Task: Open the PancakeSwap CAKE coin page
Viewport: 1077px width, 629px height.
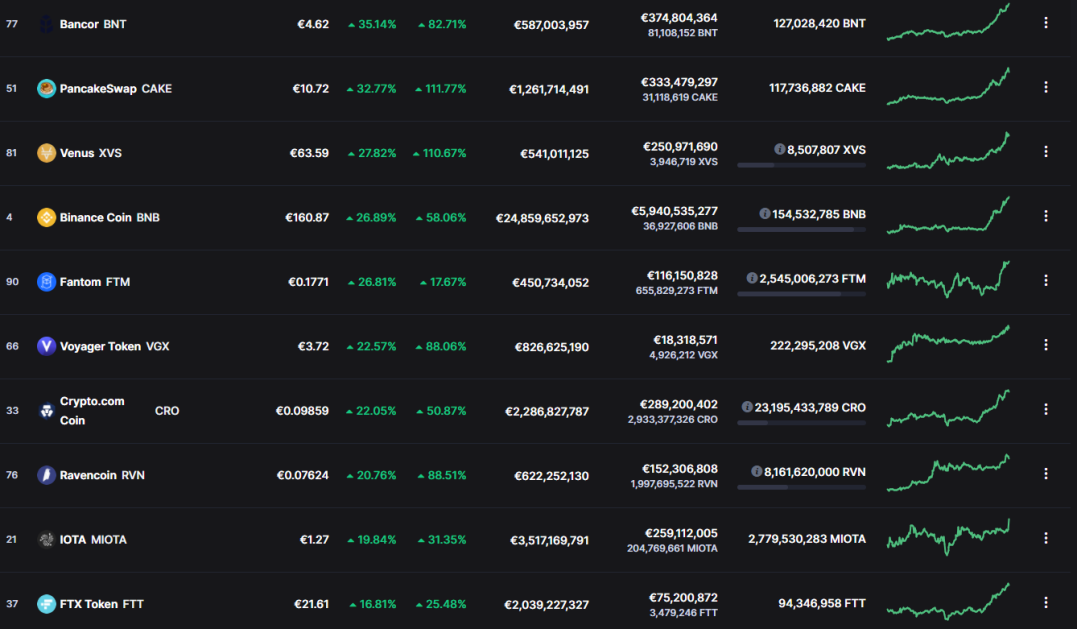Action: [115, 89]
